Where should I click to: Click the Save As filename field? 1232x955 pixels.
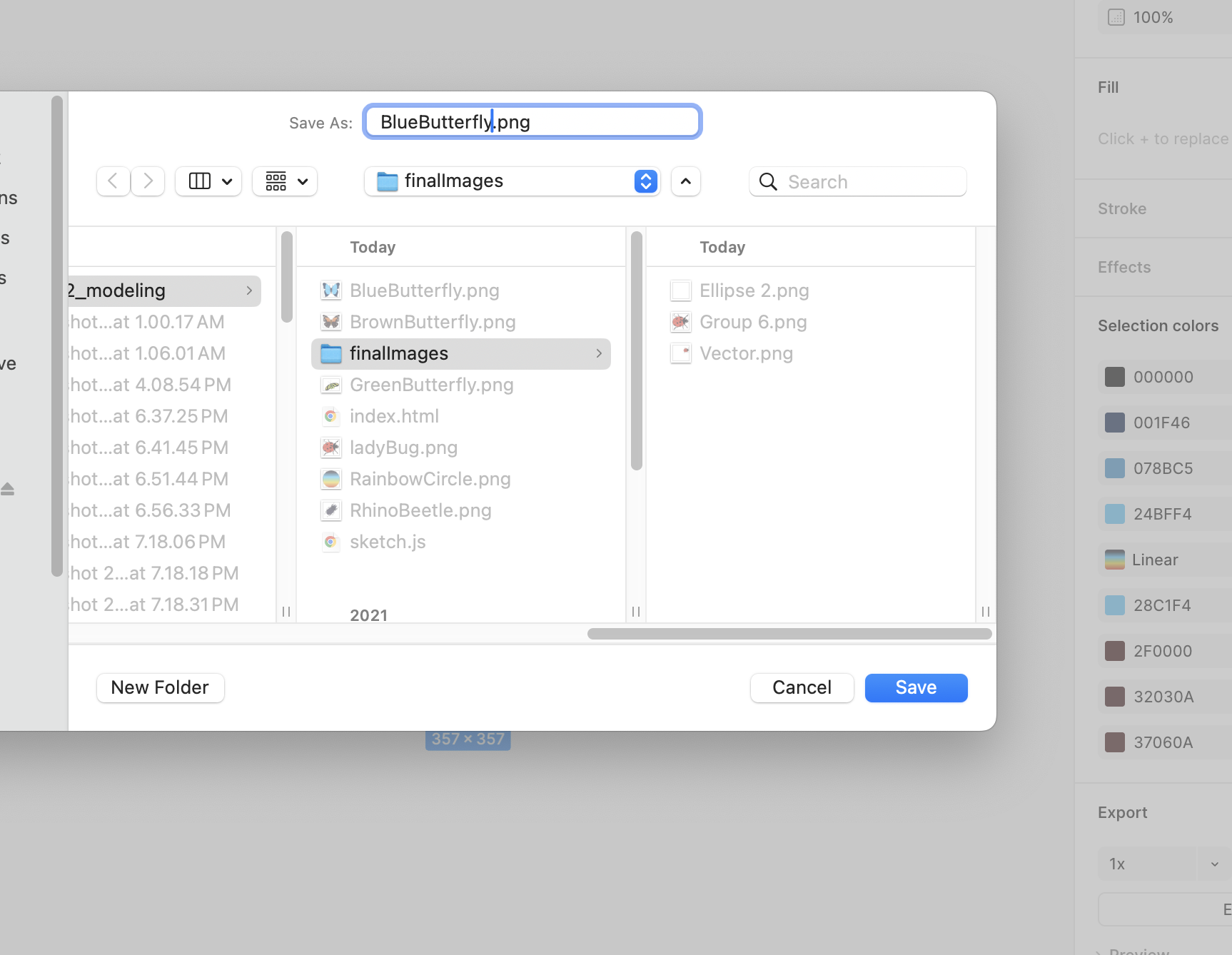532,122
